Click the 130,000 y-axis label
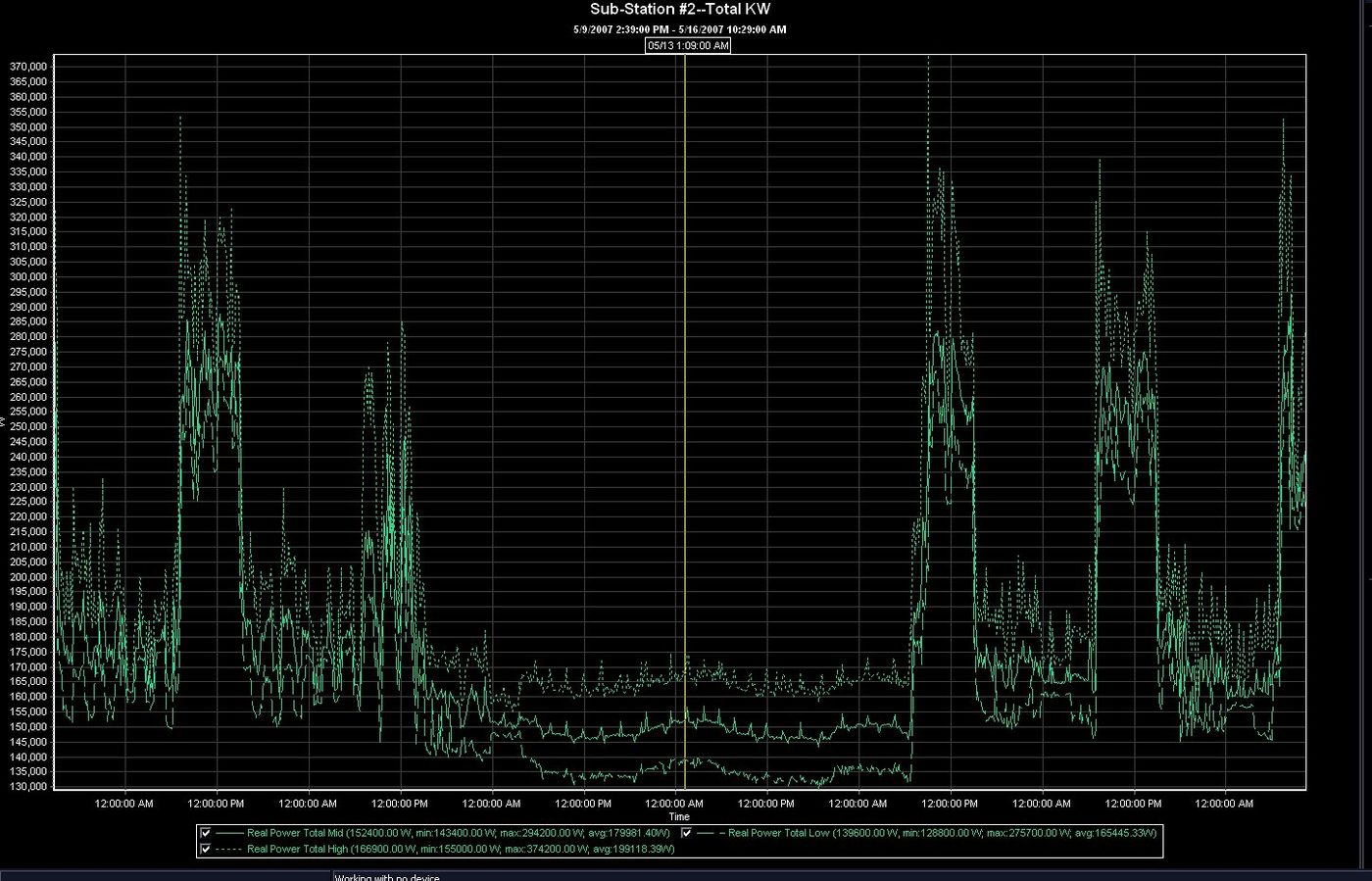The height and width of the screenshot is (881, 1372). coord(28,786)
